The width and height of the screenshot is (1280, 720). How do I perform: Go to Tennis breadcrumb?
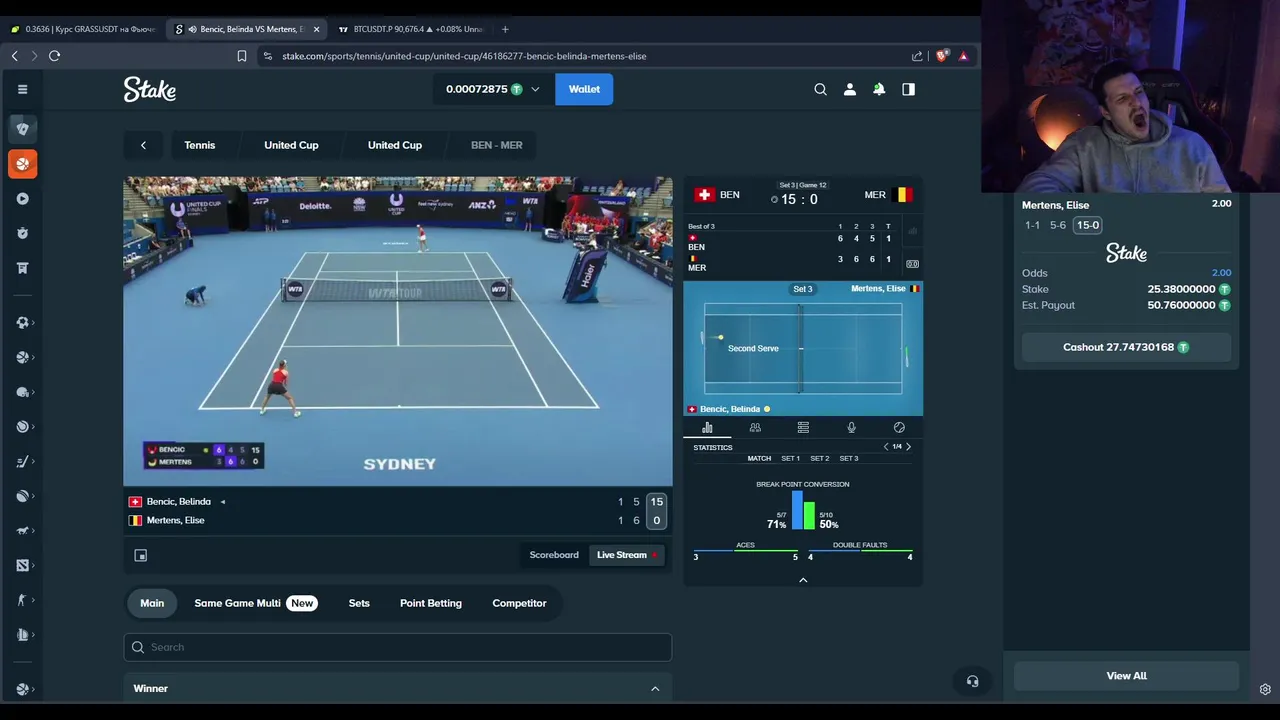pos(199,145)
